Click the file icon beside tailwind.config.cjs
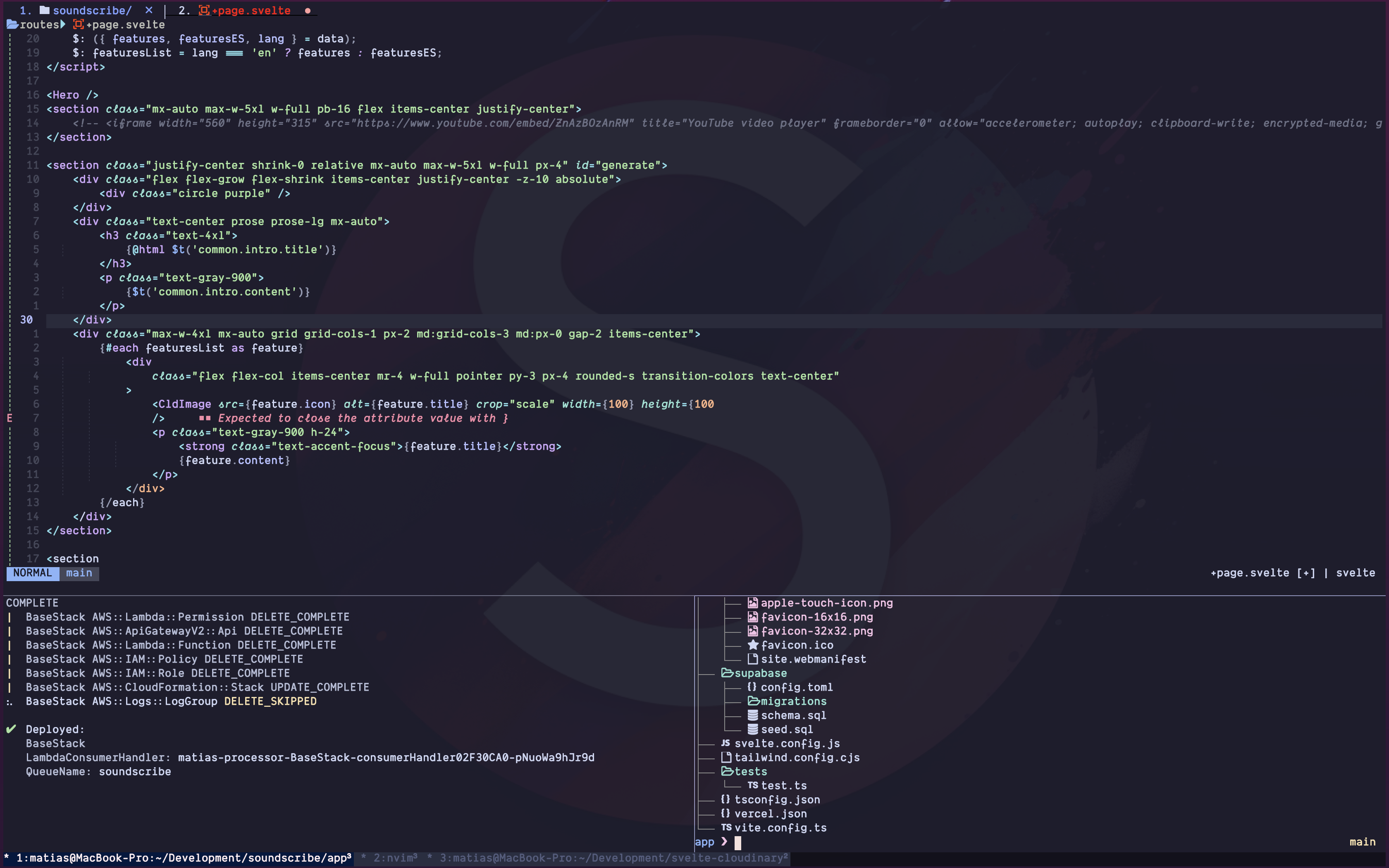Screen dimensions: 1389x868 point(726,757)
